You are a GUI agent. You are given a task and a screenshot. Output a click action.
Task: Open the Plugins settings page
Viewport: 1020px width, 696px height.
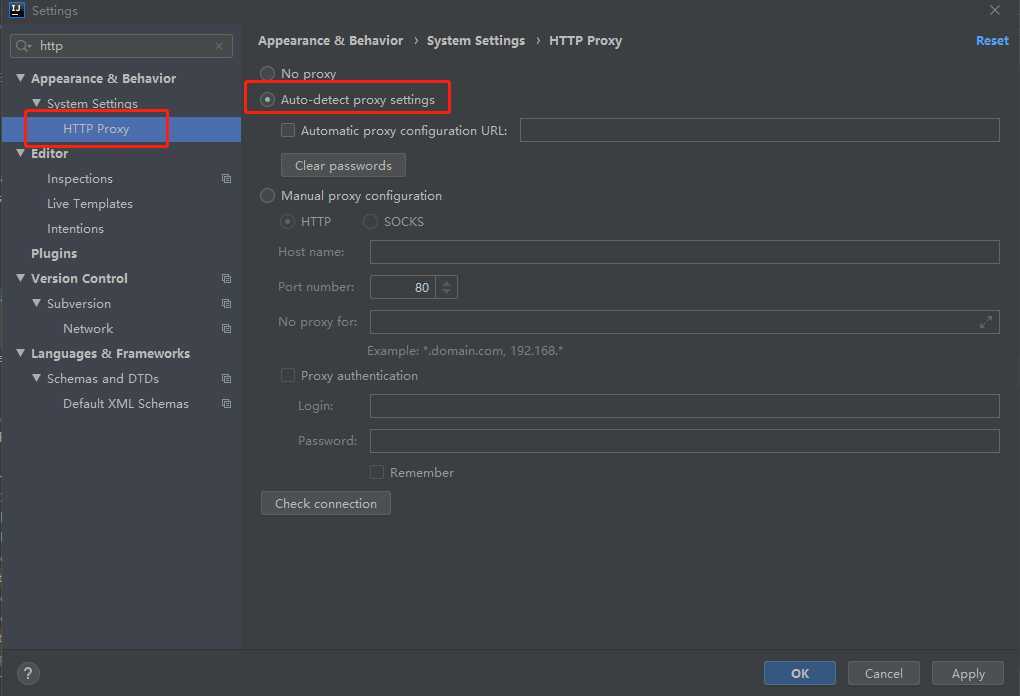(54, 254)
